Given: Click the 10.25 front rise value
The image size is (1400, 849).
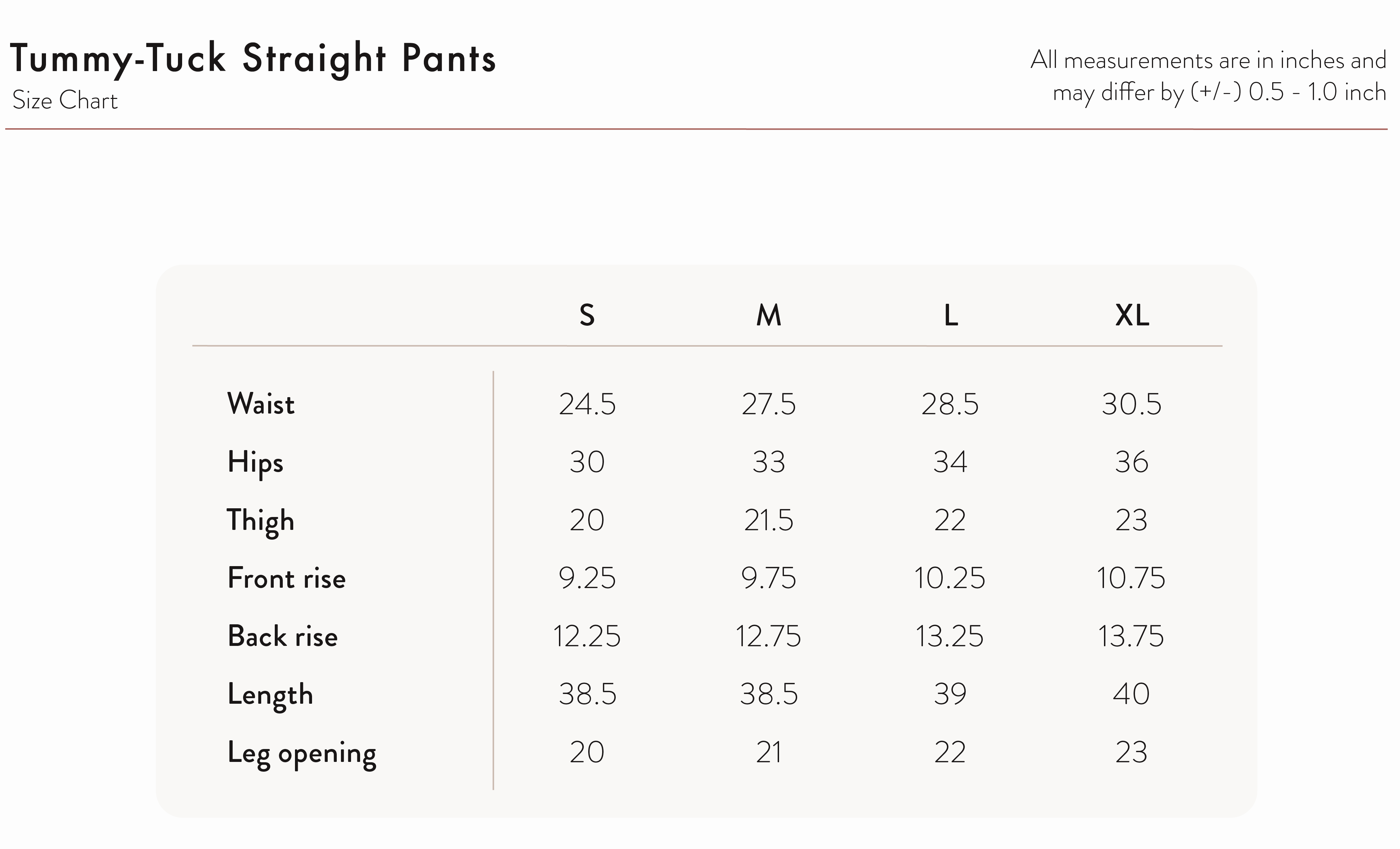Looking at the screenshot, I should (949, 579).
